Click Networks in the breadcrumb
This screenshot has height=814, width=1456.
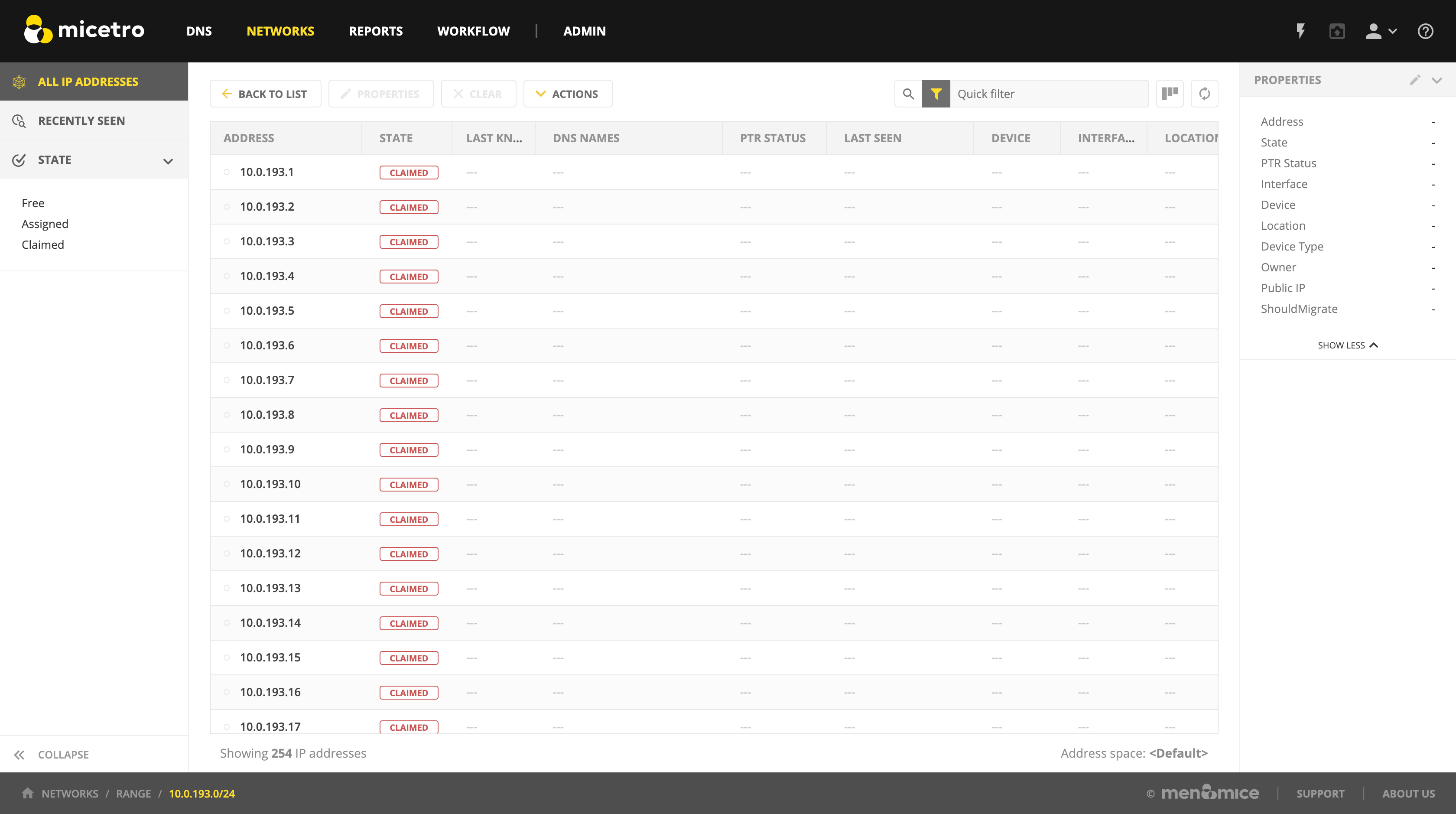70,794
